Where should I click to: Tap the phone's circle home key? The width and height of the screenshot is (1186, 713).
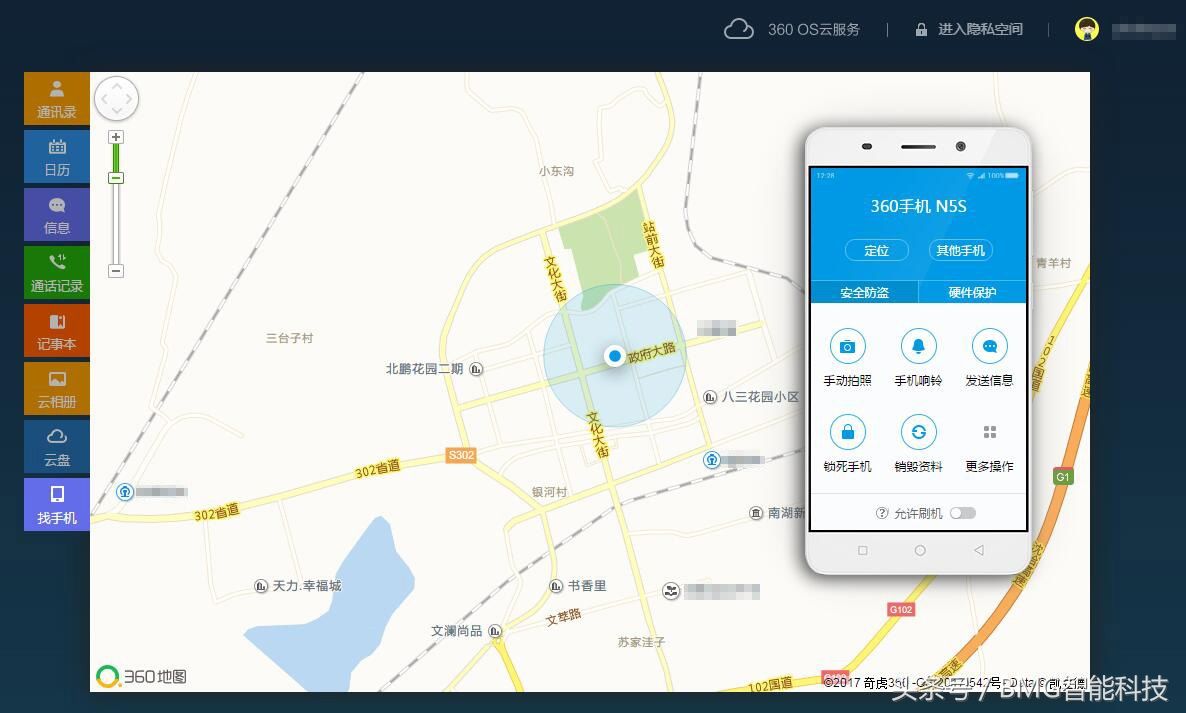coord(920,550)
